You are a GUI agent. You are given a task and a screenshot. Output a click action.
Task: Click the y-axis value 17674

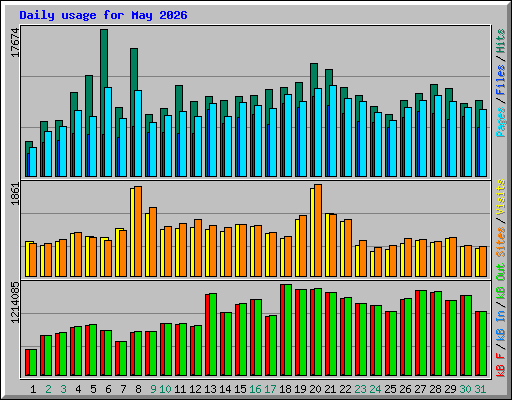(x=15, y=43)
